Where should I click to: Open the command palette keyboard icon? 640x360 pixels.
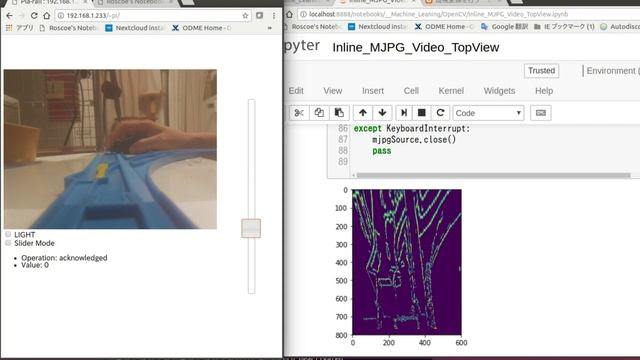click(x=541, y=113)
